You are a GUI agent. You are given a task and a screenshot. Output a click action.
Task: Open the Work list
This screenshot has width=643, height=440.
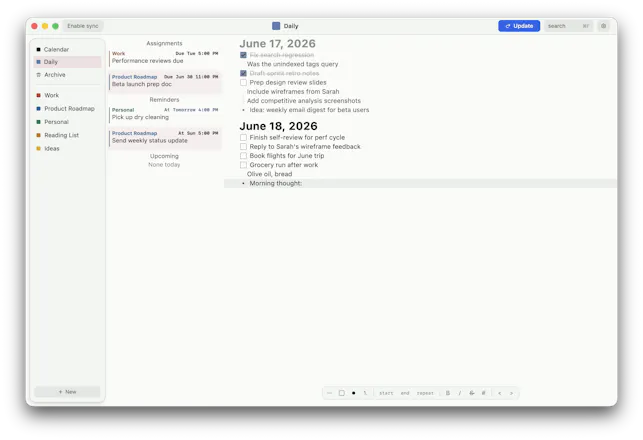(x=67, y=95)
